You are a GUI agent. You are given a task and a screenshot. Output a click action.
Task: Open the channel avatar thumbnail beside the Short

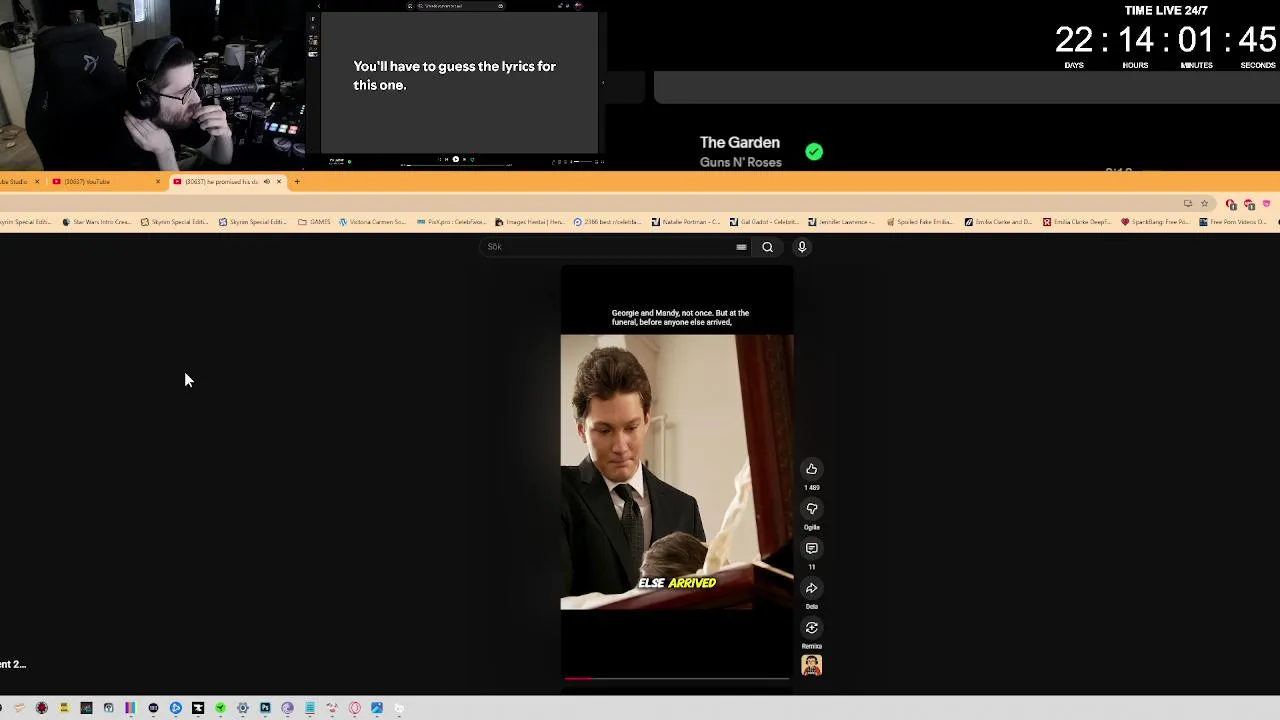point(811,666)
